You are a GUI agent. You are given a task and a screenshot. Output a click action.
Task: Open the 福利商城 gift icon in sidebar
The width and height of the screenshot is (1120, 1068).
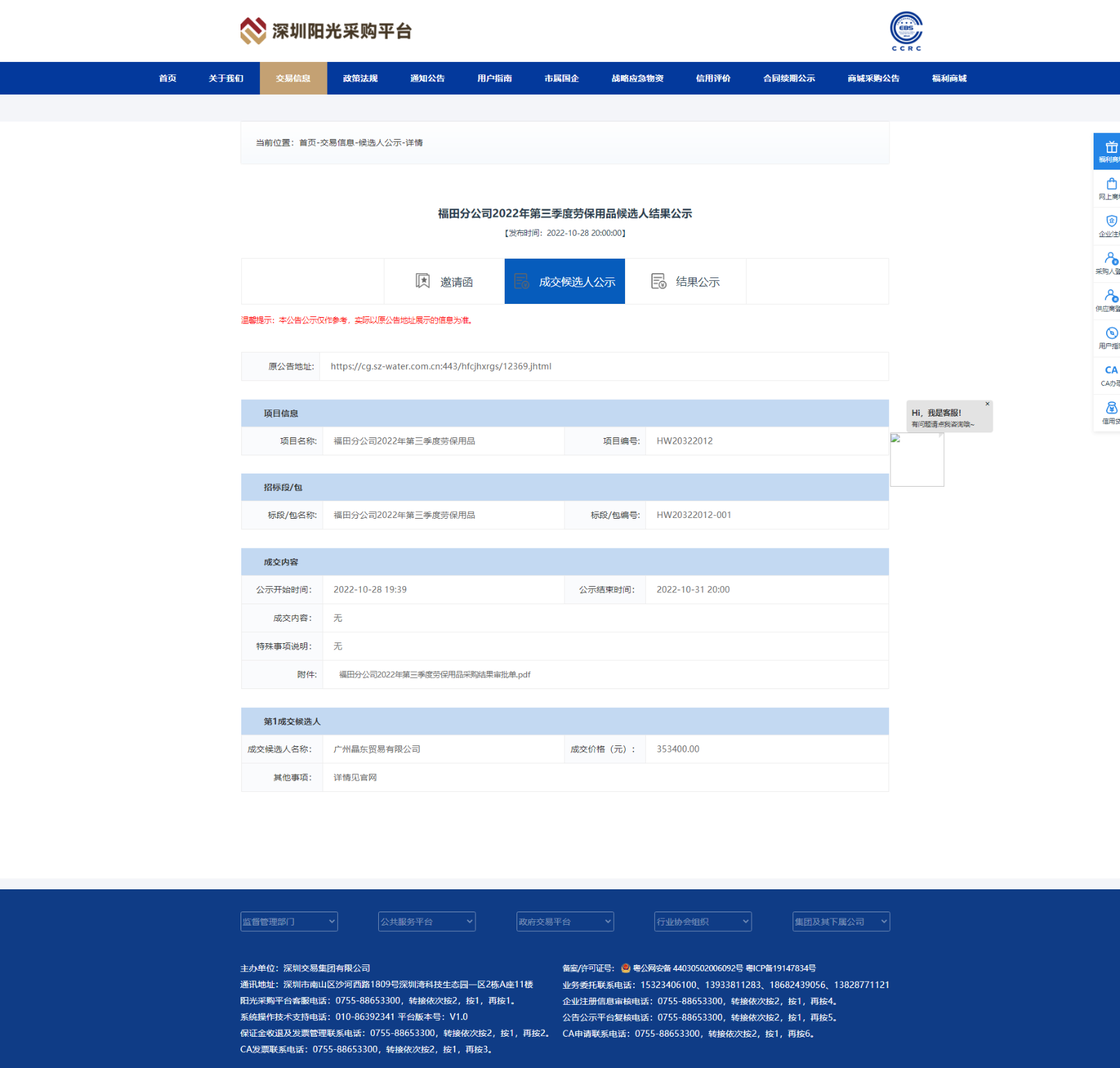(1110, 148)
